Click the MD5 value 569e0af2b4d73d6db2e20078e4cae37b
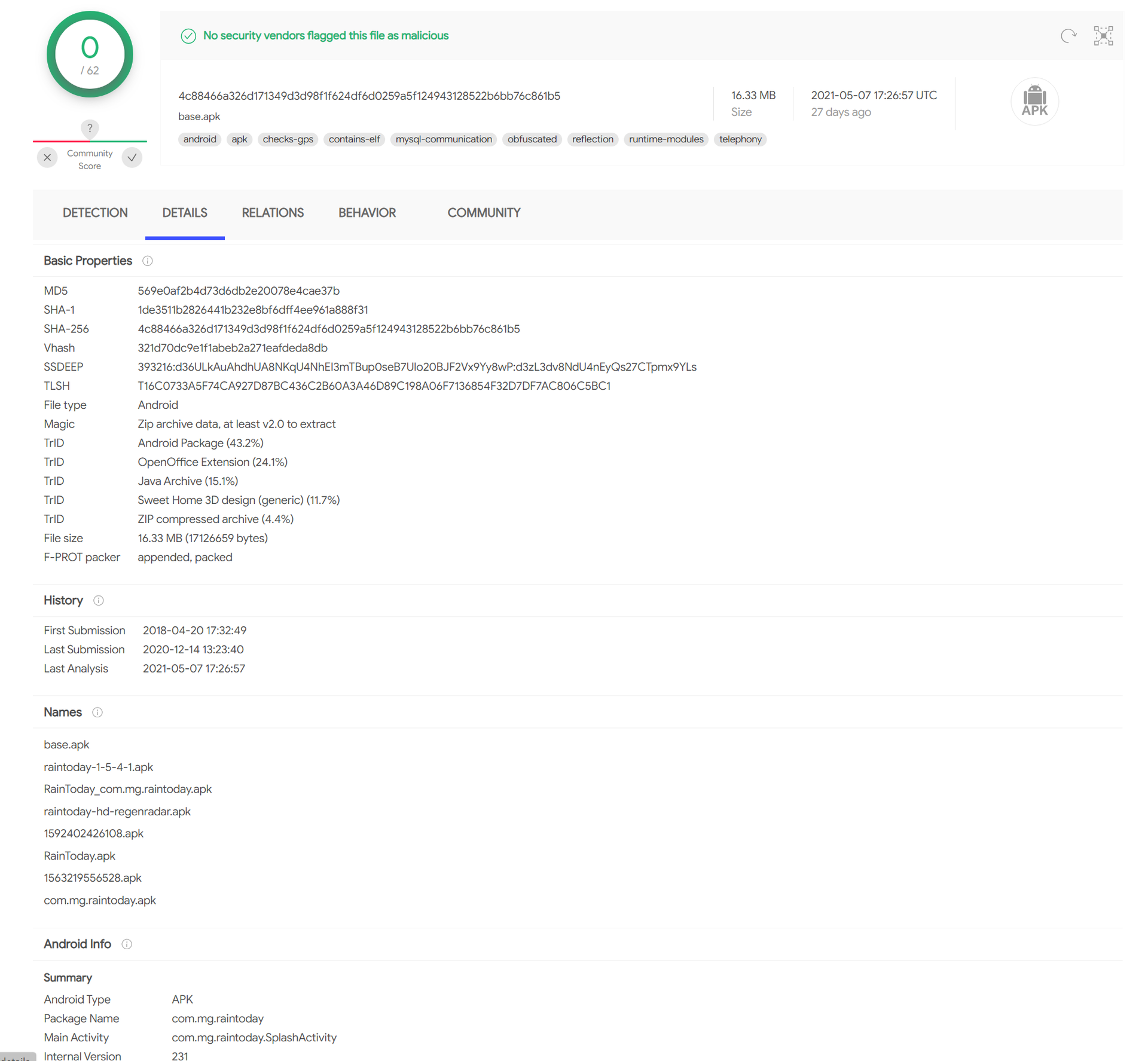 click(x=239, y=291)
